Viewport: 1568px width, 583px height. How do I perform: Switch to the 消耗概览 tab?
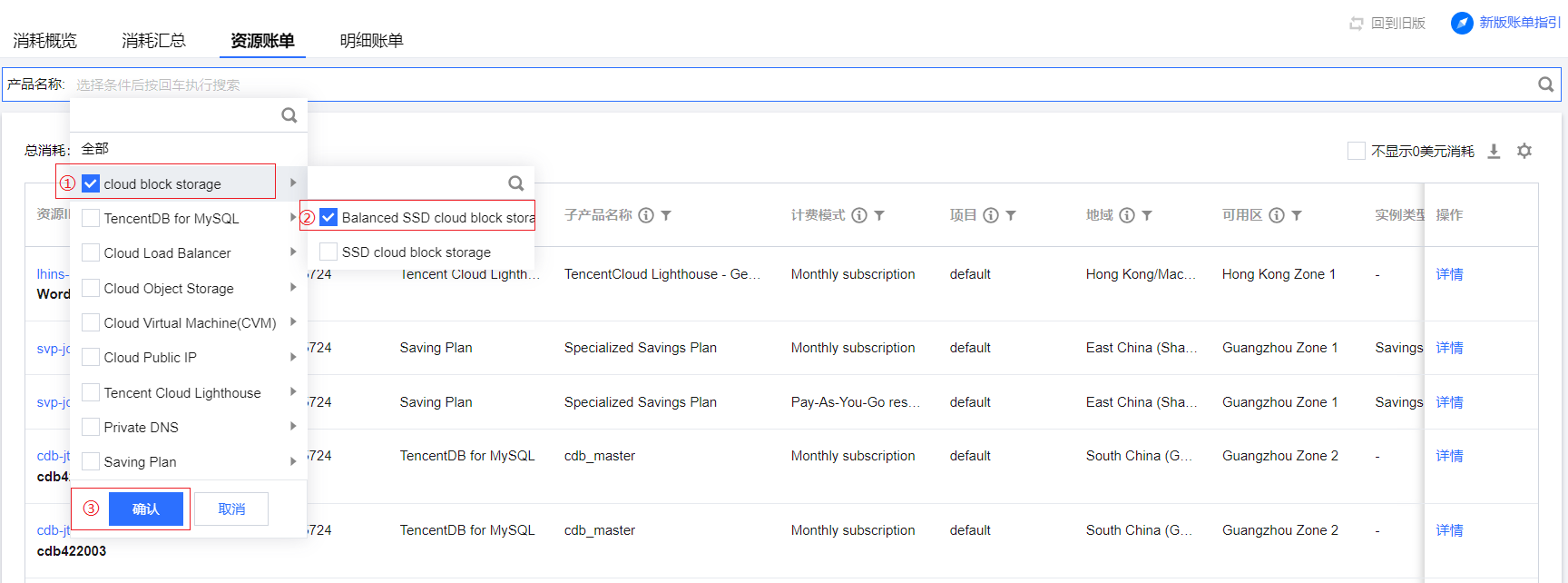click(x=44, y=41)
